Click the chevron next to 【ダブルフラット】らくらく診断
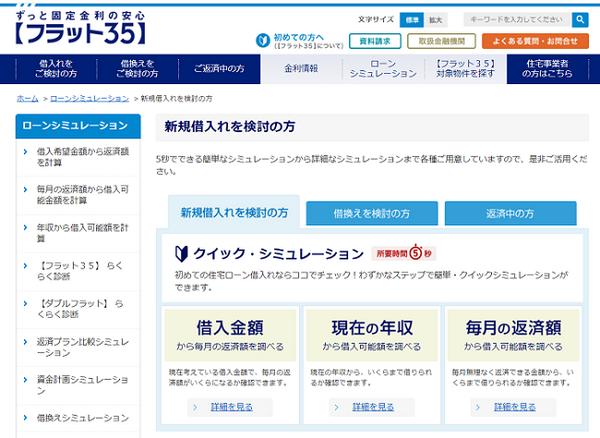This screenshot has height=438, width=600. coord(26,304)
